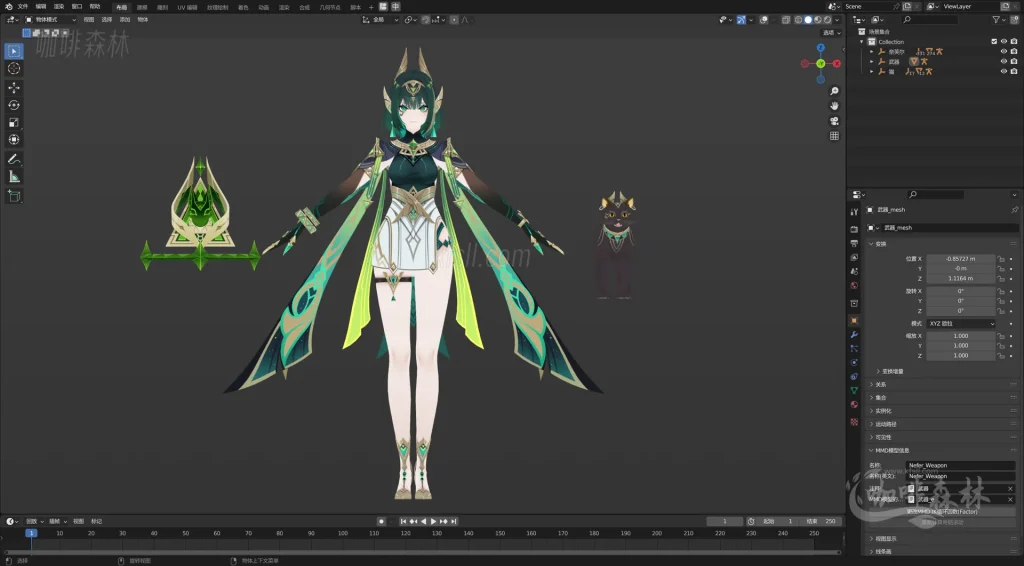1024x566 pixels.
Task: Open the Texture properties checker tab
Action: pyautogui.click(x=854, y=422)
